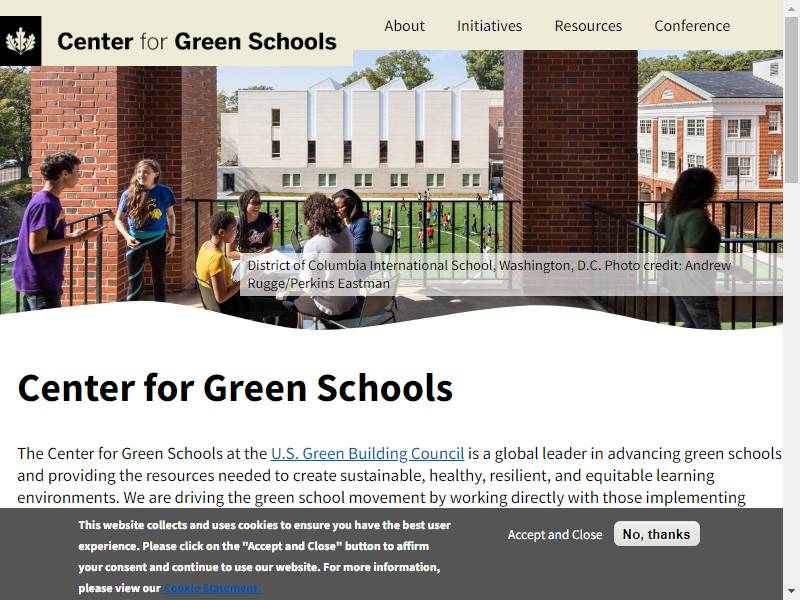Click the introductory paragraph about green schools

(x=399, y=475)
